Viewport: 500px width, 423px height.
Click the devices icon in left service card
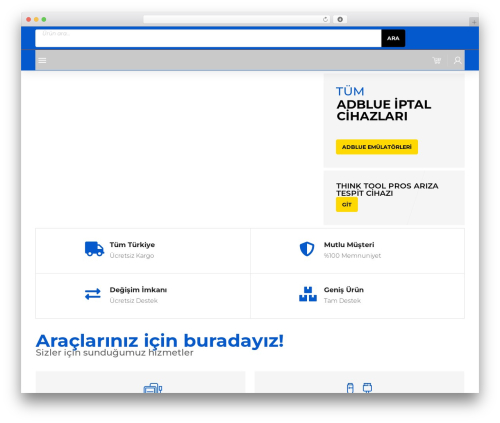click(x=153, y=388)
